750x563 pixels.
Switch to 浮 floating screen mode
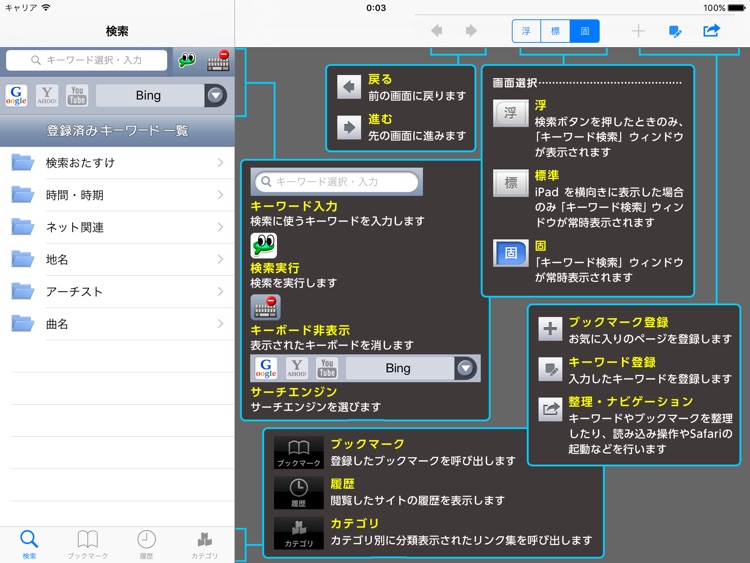pyautogui.click(x=526, y=31)
